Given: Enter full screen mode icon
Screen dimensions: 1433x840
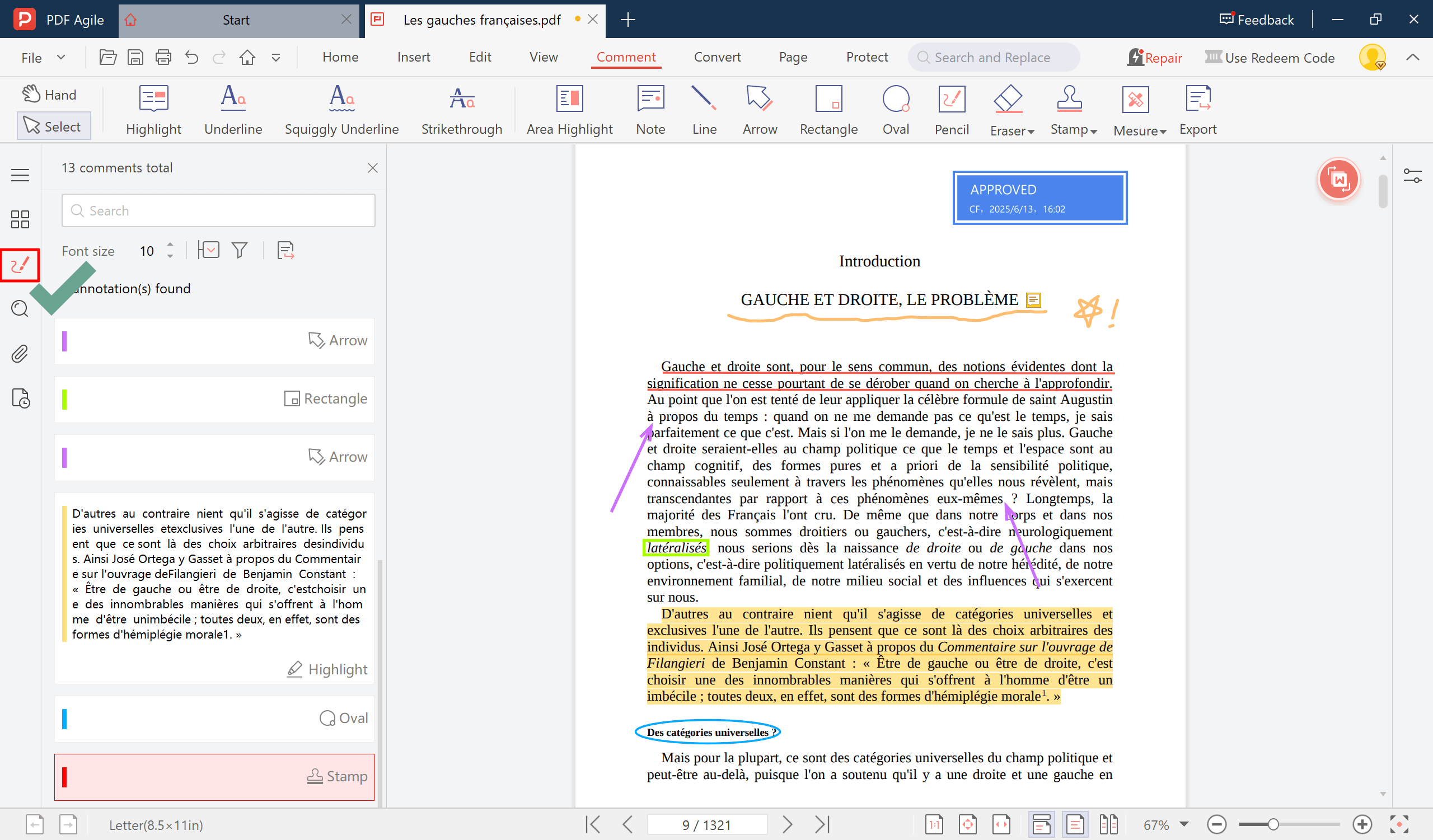Looking at the screenshot, I should point(1399,824).
